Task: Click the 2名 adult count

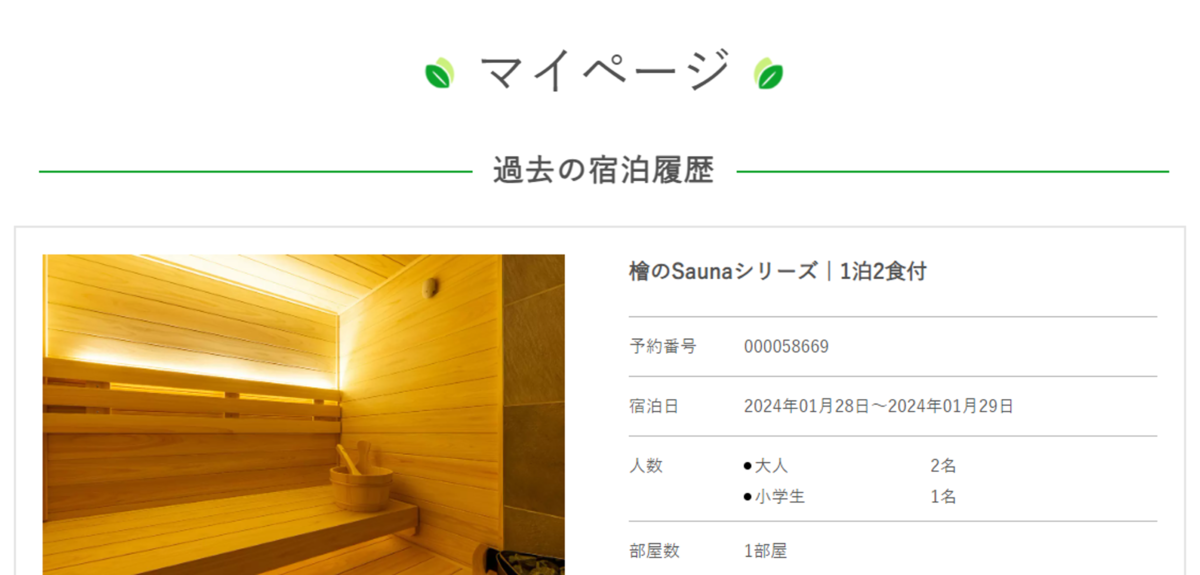Action: pos(942,466)
